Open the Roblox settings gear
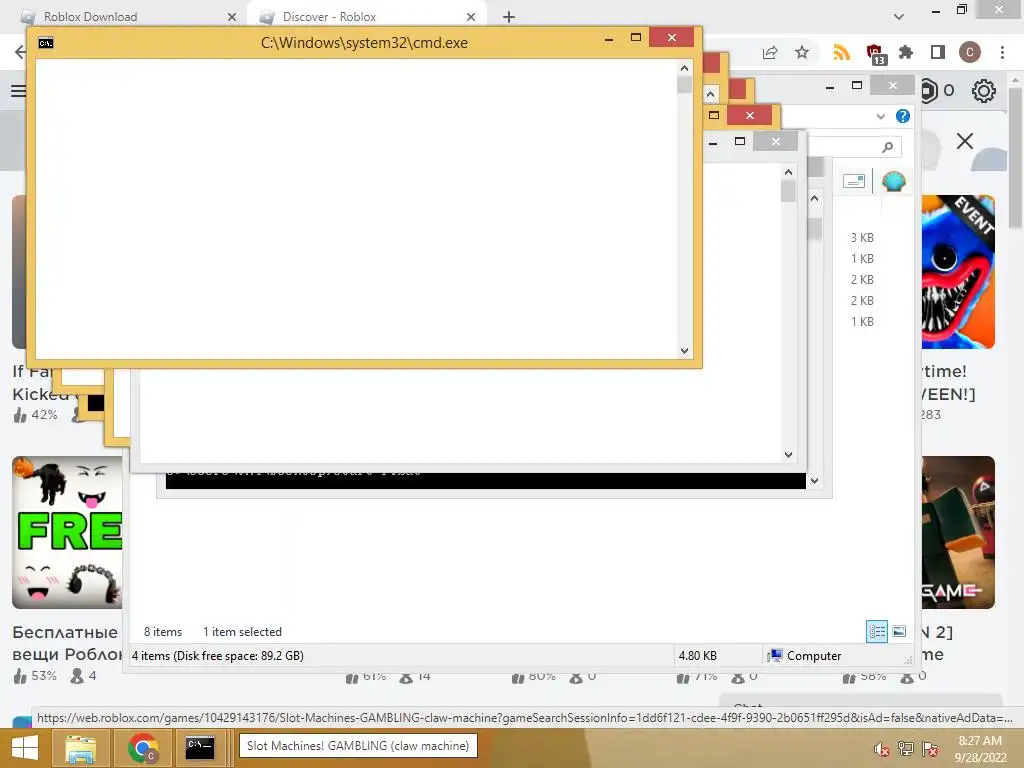The height and width of the screenshot is (768, 1024). (984, 91)
